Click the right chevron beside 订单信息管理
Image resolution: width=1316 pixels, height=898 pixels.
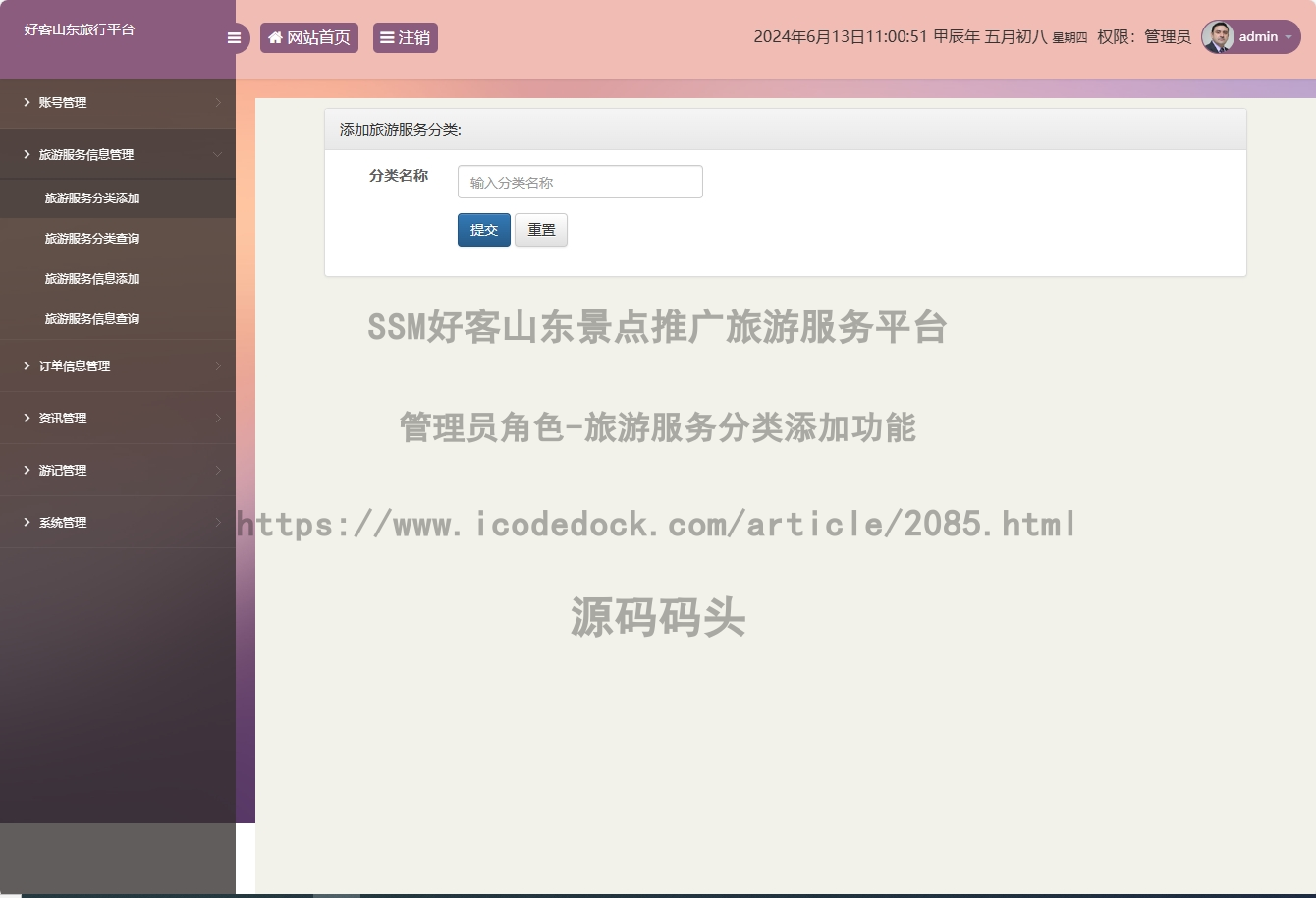218,365
